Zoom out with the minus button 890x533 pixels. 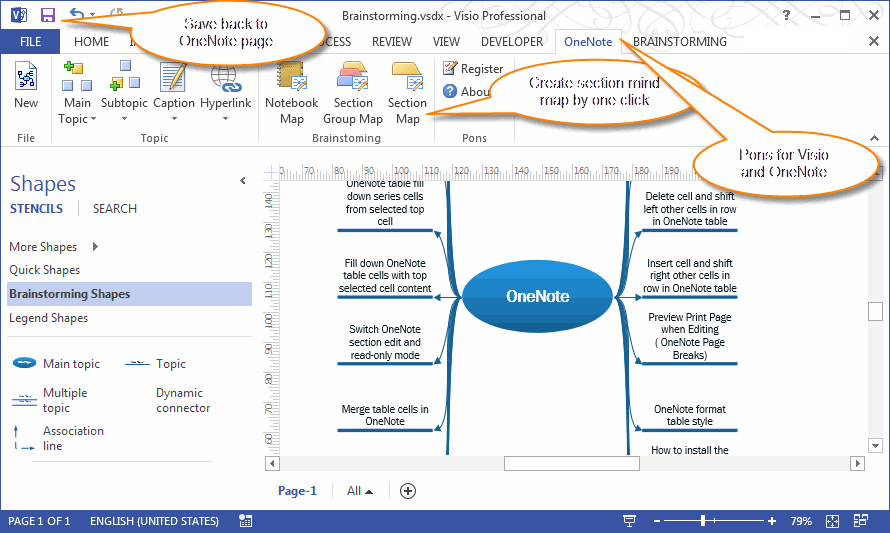point(657,521)
